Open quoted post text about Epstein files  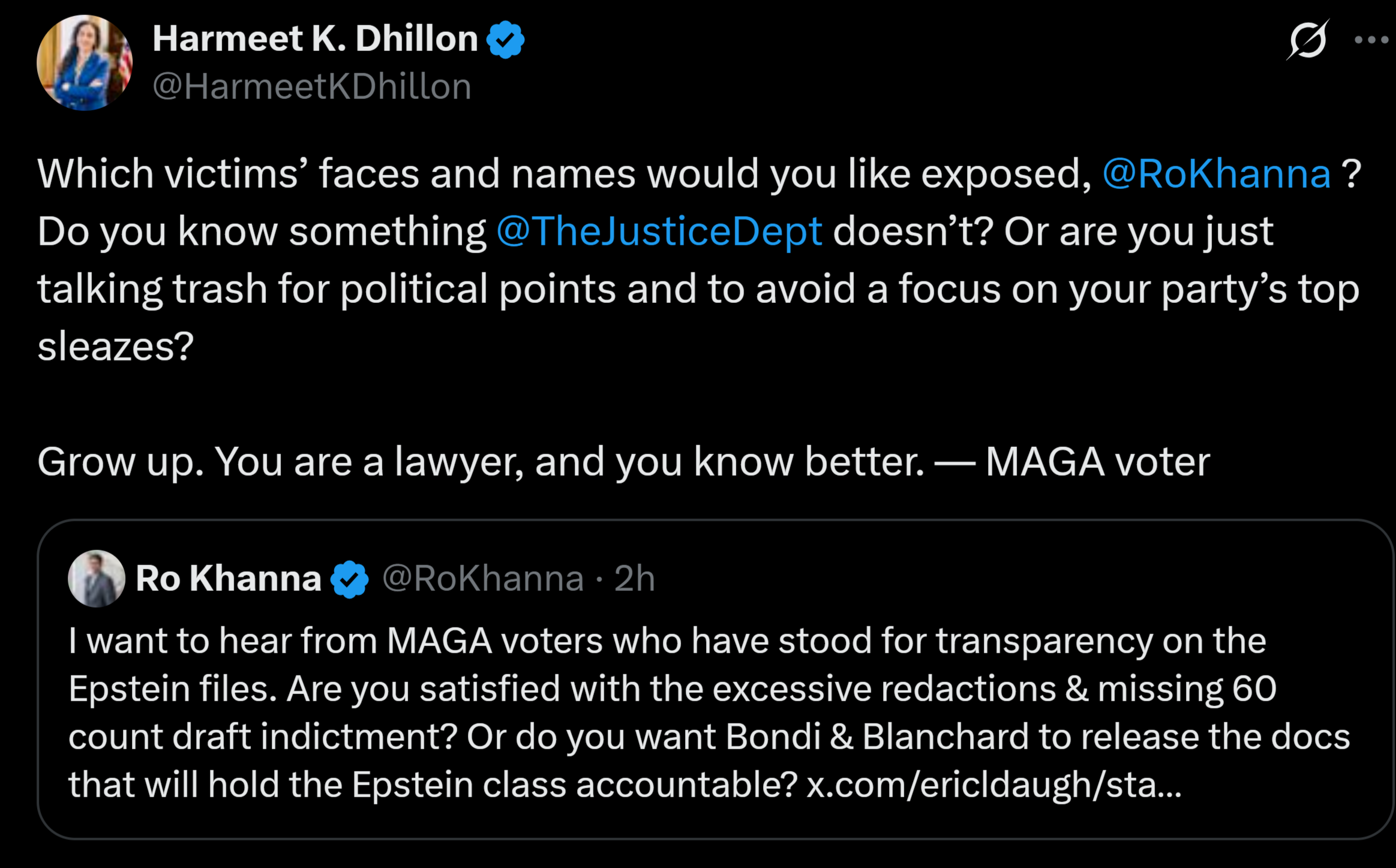click(709, 713)
